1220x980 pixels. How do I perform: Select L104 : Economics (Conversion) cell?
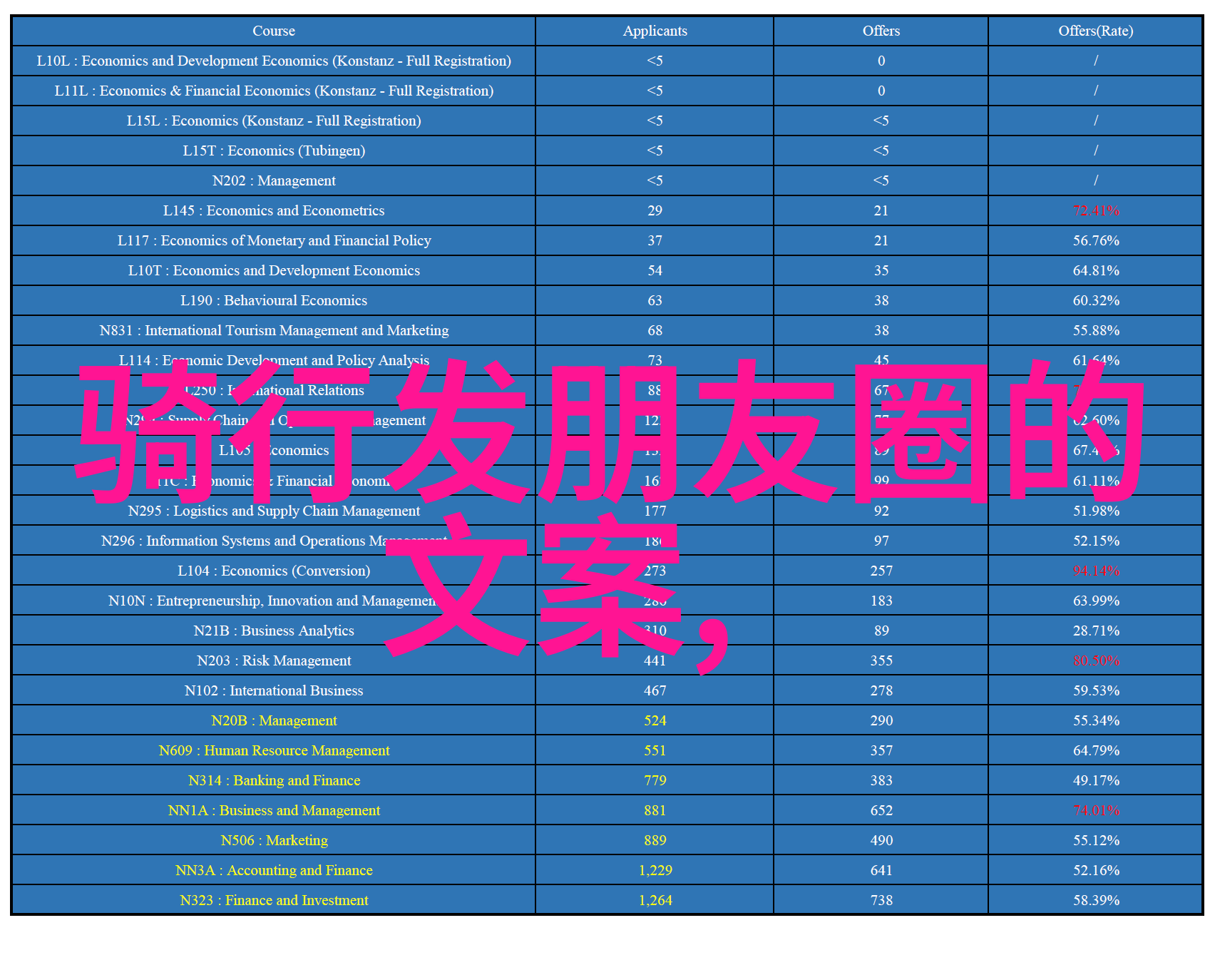(274, 571)
